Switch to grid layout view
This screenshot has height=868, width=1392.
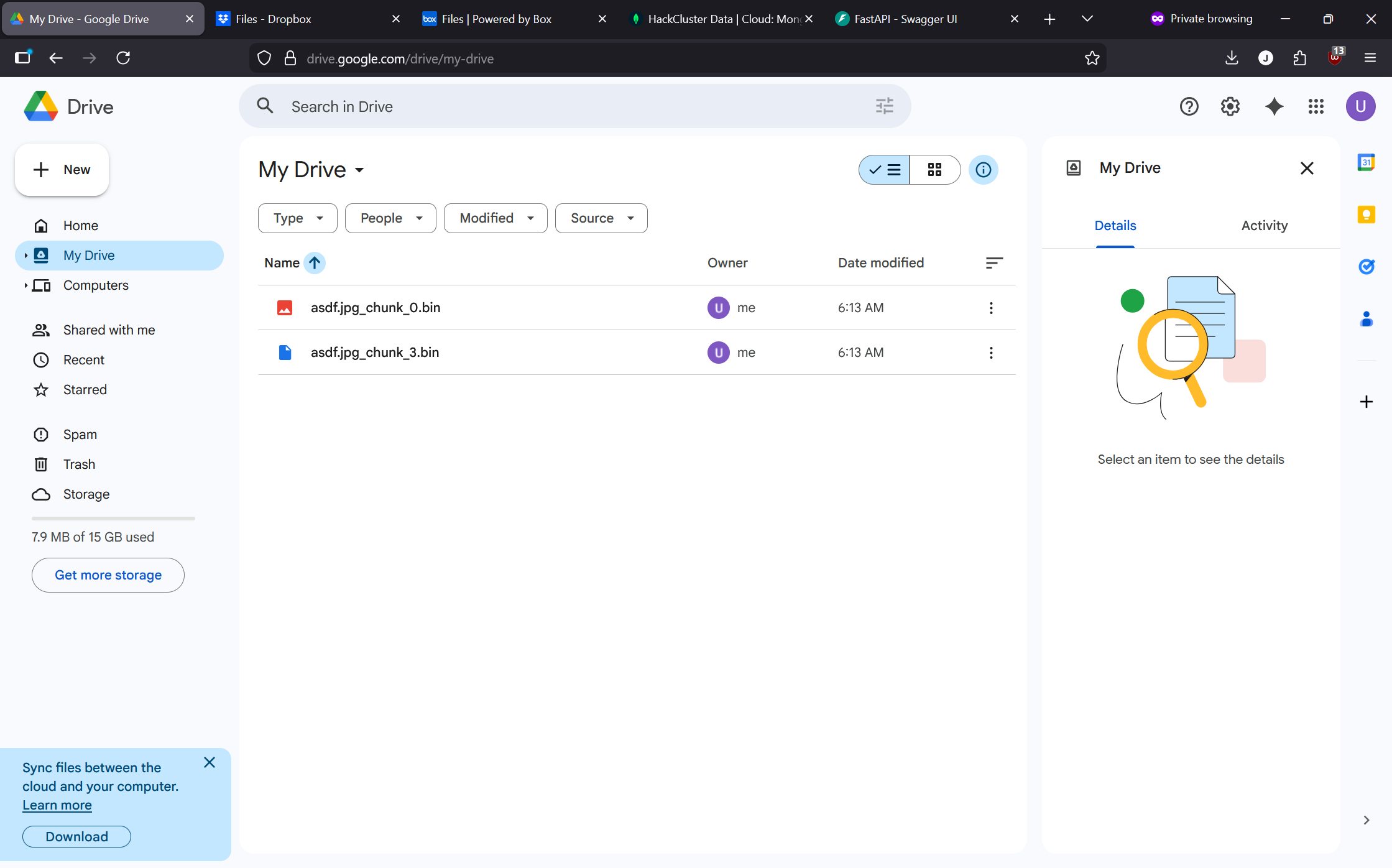pyautogui.click(x=934, y=170)
